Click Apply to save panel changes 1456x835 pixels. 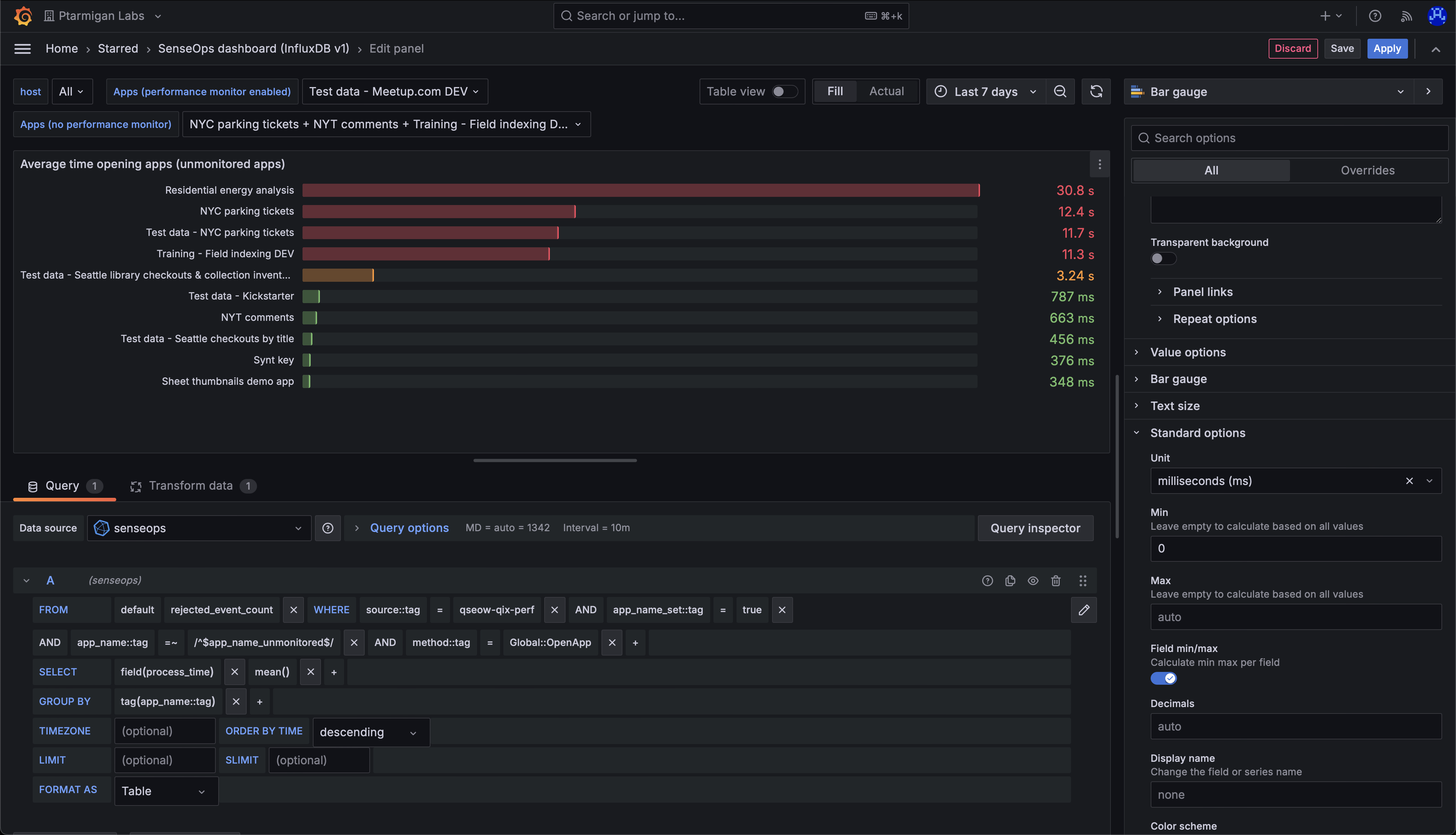click(1387, 48)
